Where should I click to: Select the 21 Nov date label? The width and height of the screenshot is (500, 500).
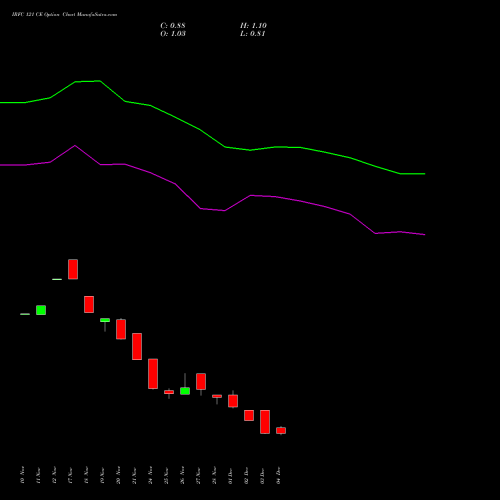[x=134, y=475]
